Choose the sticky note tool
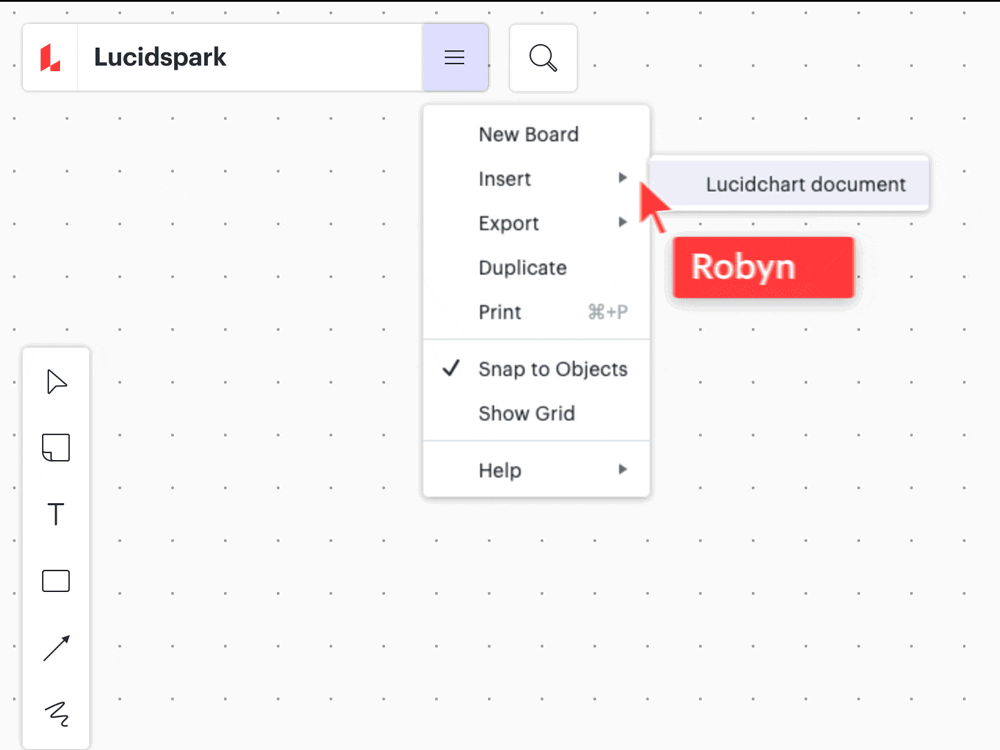 pos(56,448)
